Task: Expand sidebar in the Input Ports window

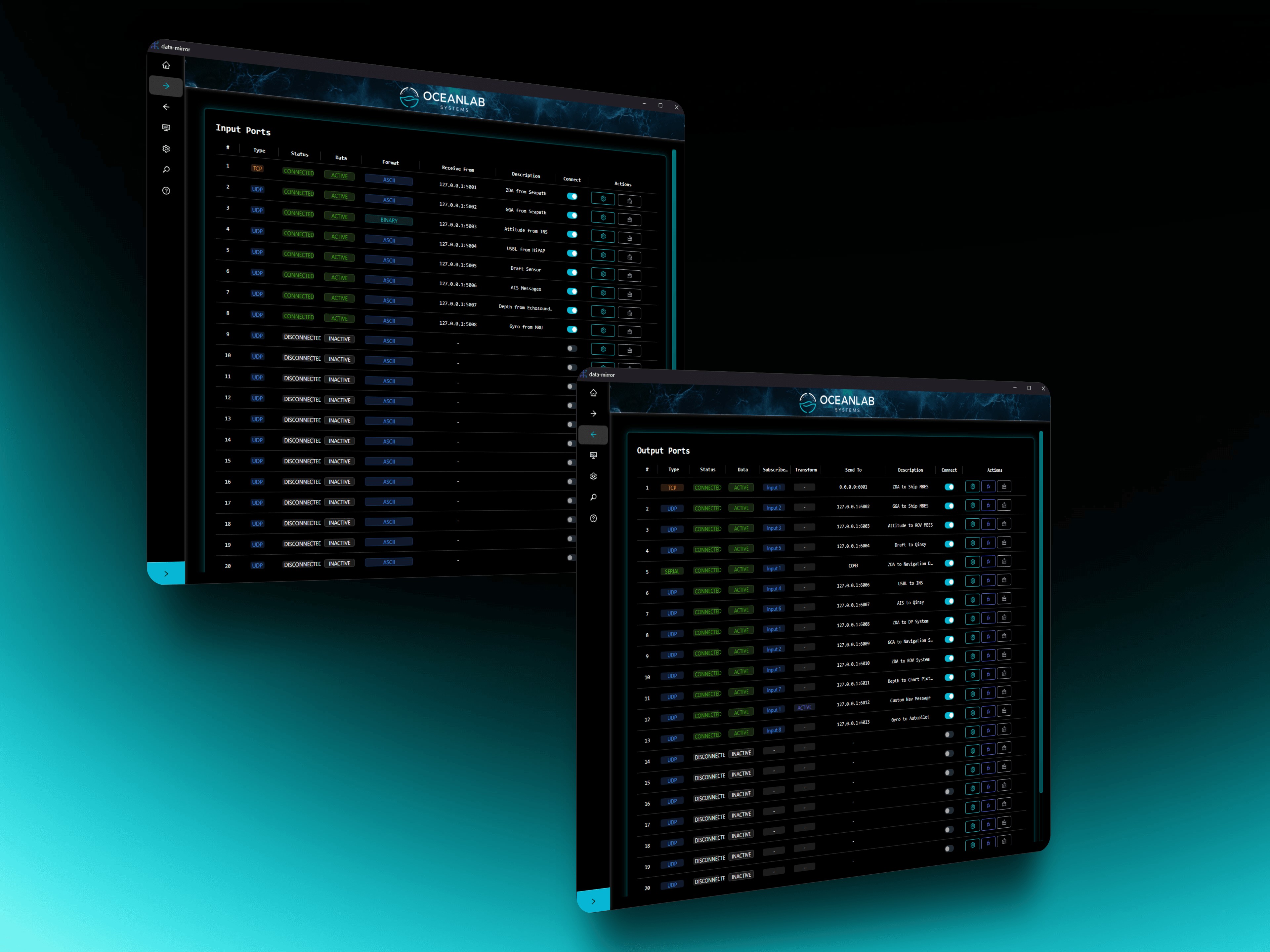Action: (166, 573)
